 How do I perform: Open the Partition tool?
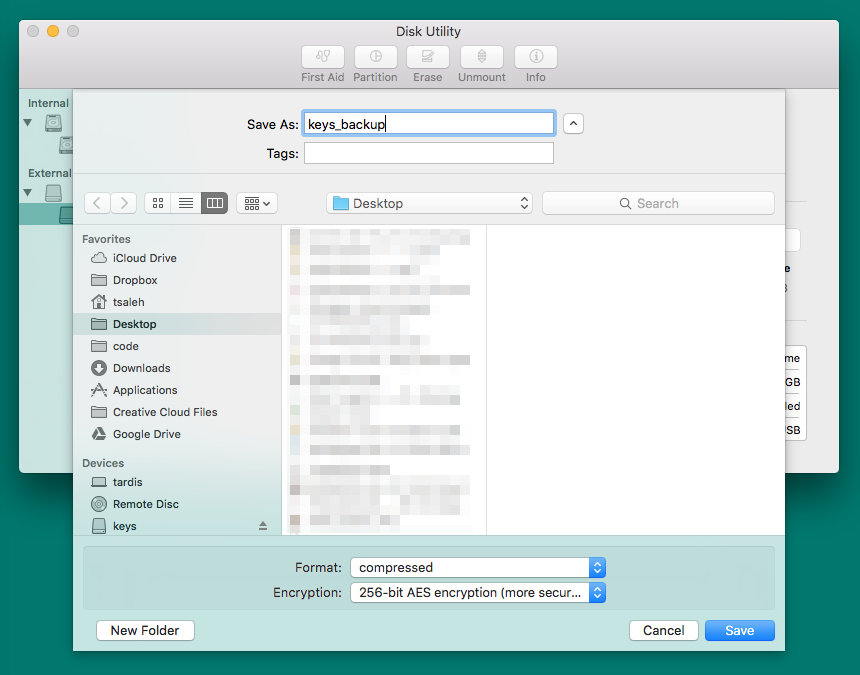click(x=376, y=57)
